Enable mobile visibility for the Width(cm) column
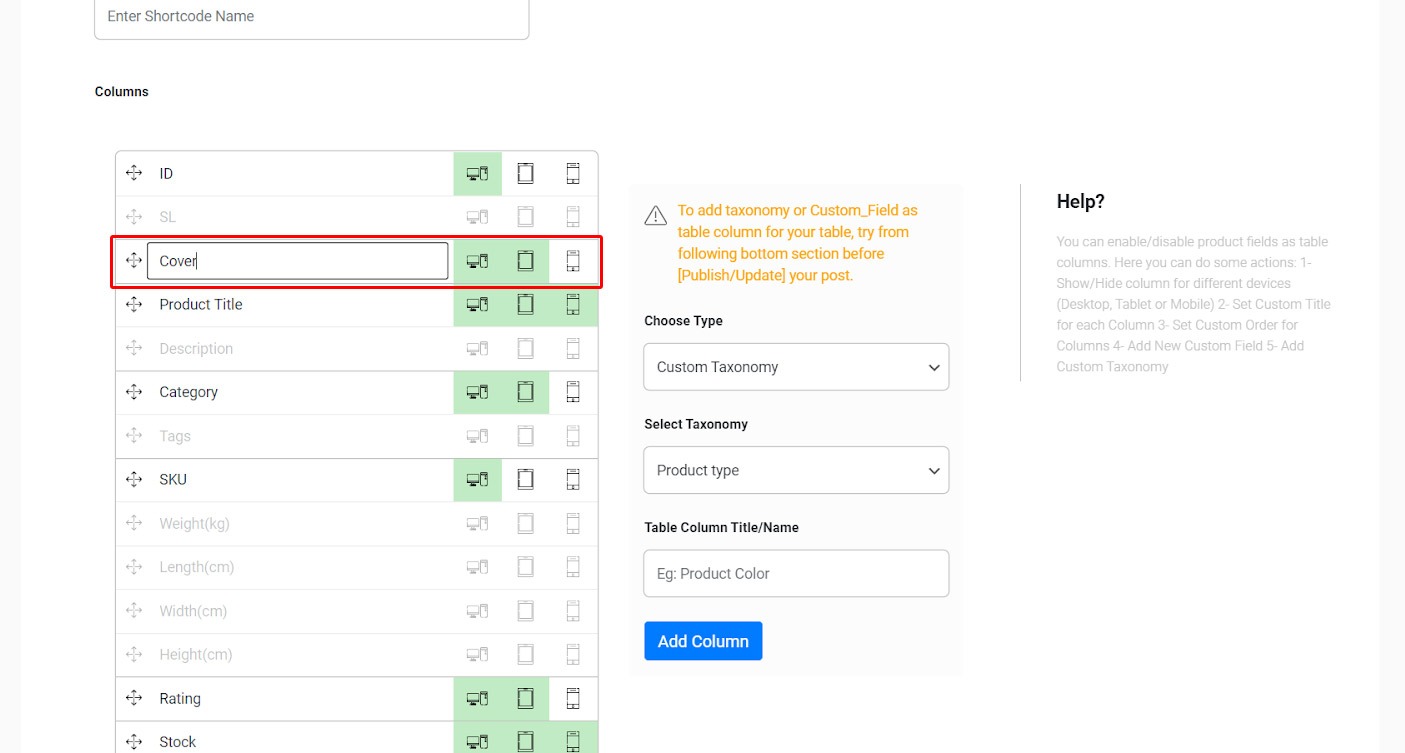This screenshot has height=753, width=1405. 573,611
